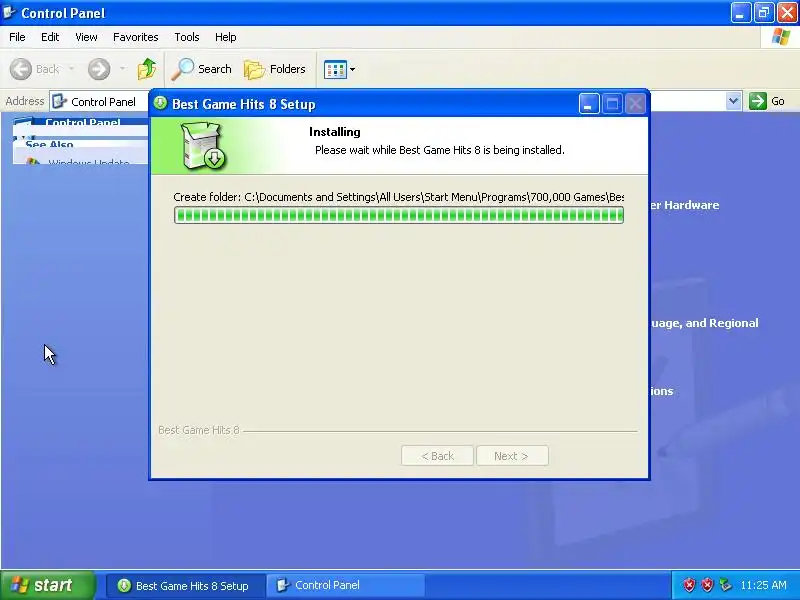Click the Up folder icon in toolbar
Viewport: 800px width, 600px height.
(147, 69)
